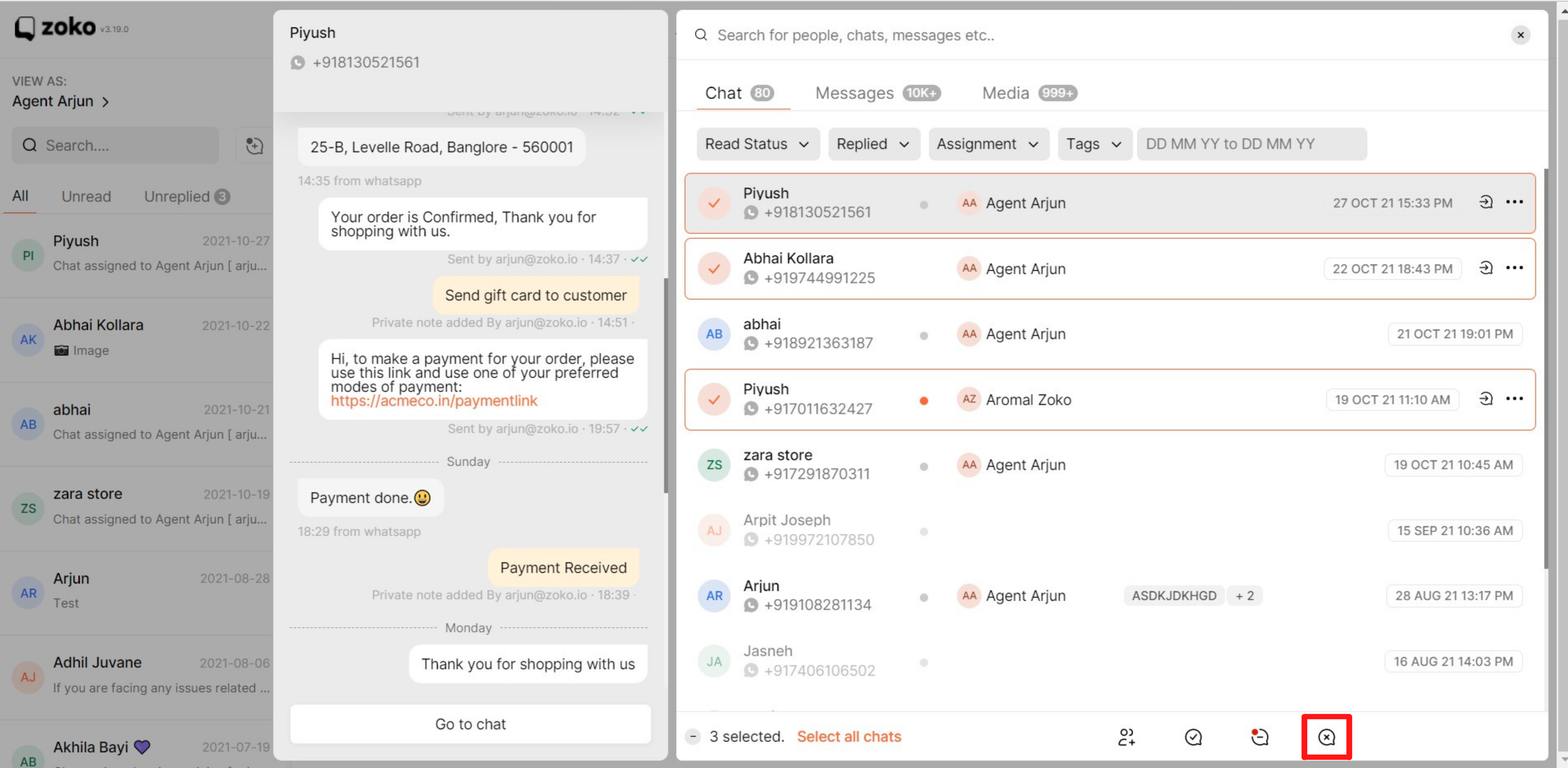Click the ZS avatar in zara store sidebar chat
Image resolution: width=1568 pixels, height=768 pixels.
(x=28, y=508)
